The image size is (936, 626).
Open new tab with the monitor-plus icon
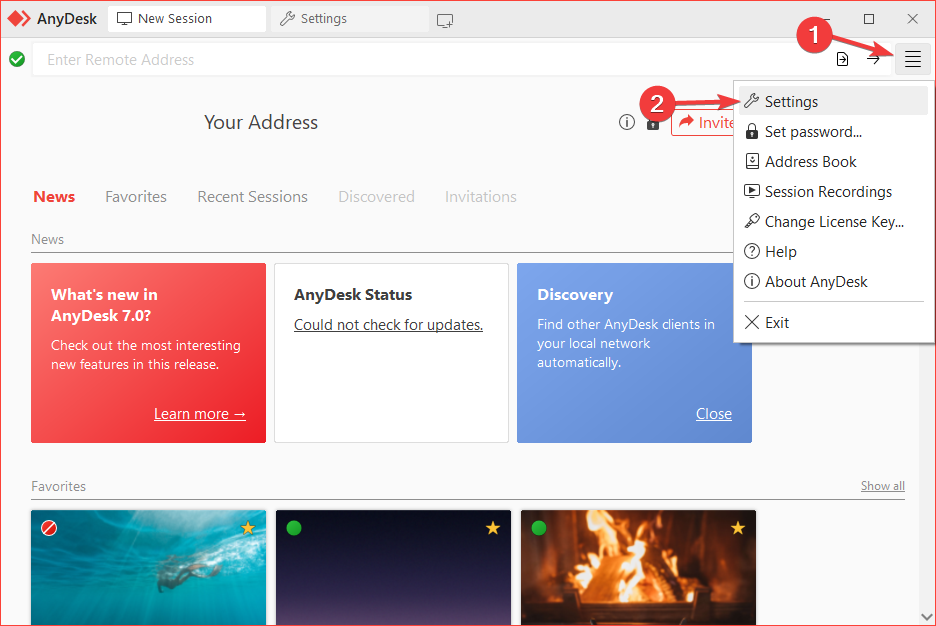(x=445, y=20)
